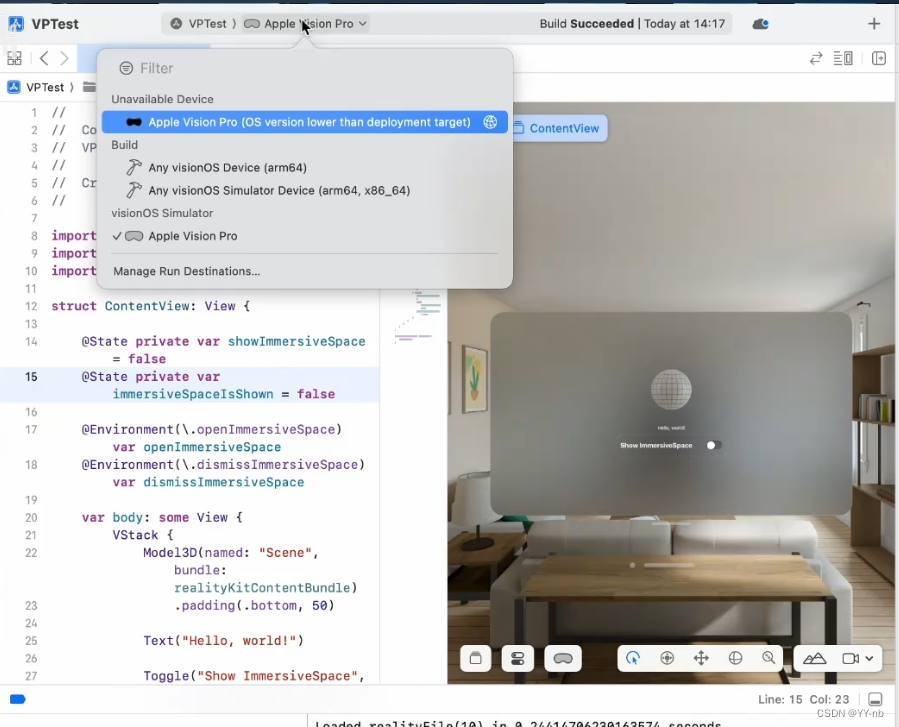
Task: Add an editor on the right
Action: coord(879,58)
